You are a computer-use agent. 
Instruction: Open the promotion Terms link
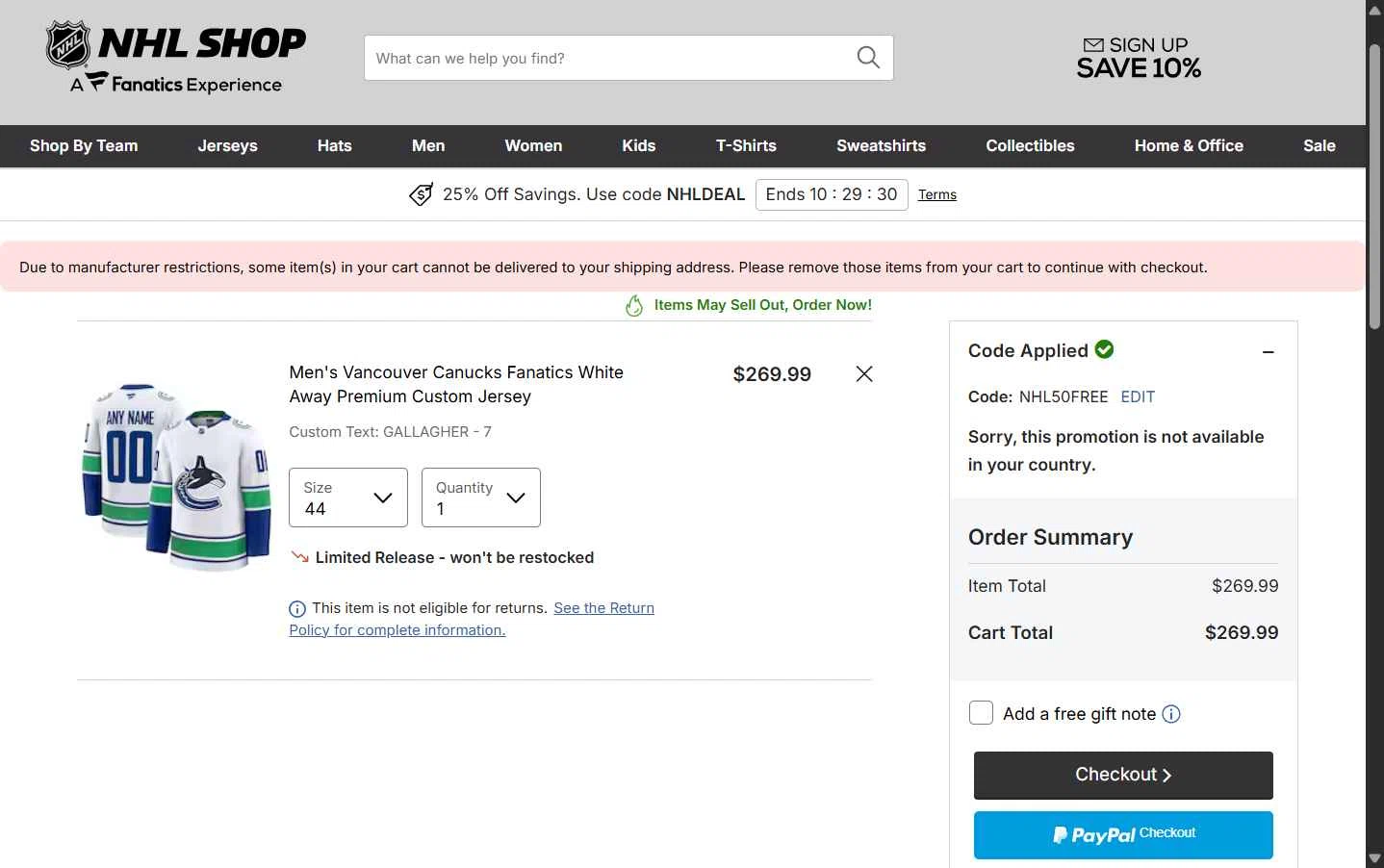(937, 194)
